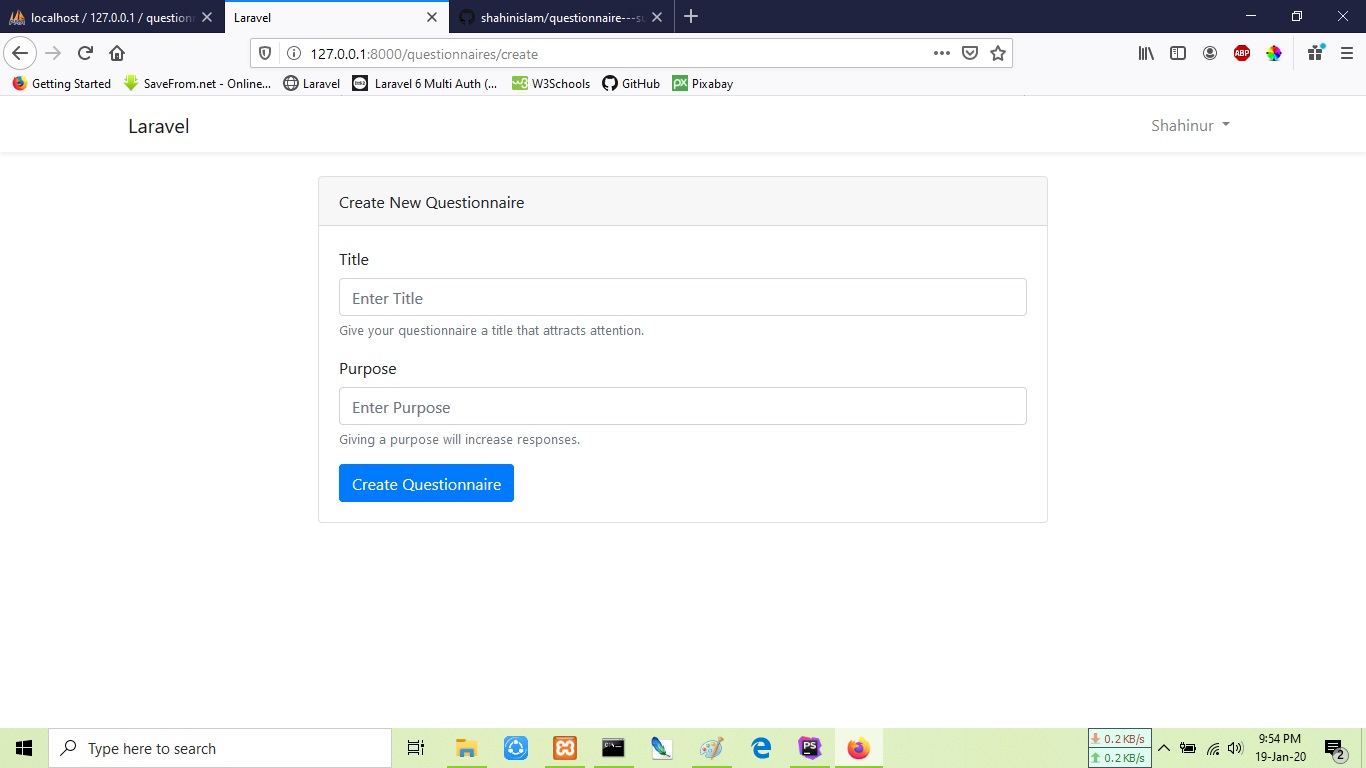Open PhpStorm from the taskbar

pos(809,747)
